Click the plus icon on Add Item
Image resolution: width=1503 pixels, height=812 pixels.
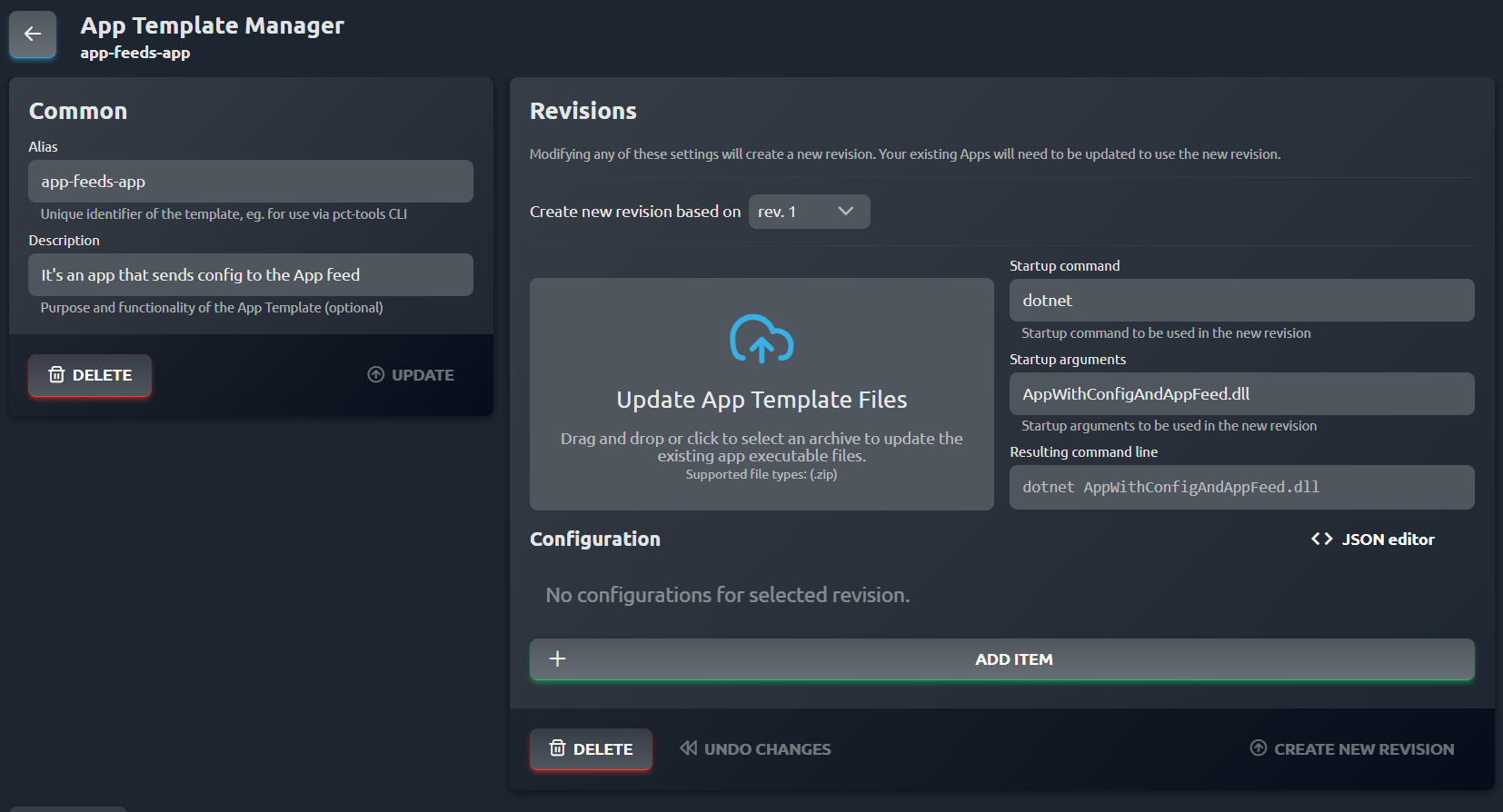tap(558, 659)
